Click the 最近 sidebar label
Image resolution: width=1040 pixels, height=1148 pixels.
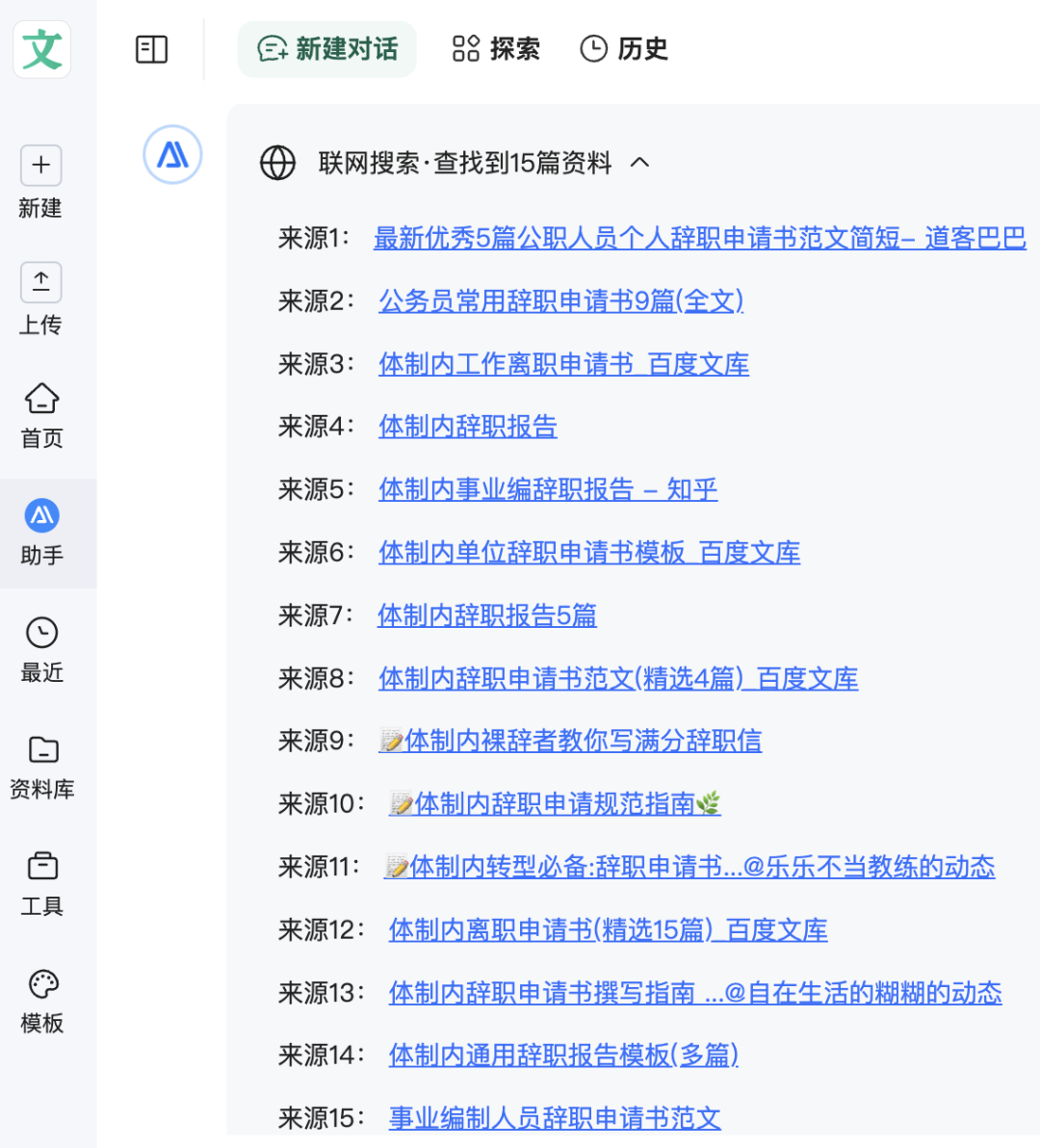coord(41,672)
